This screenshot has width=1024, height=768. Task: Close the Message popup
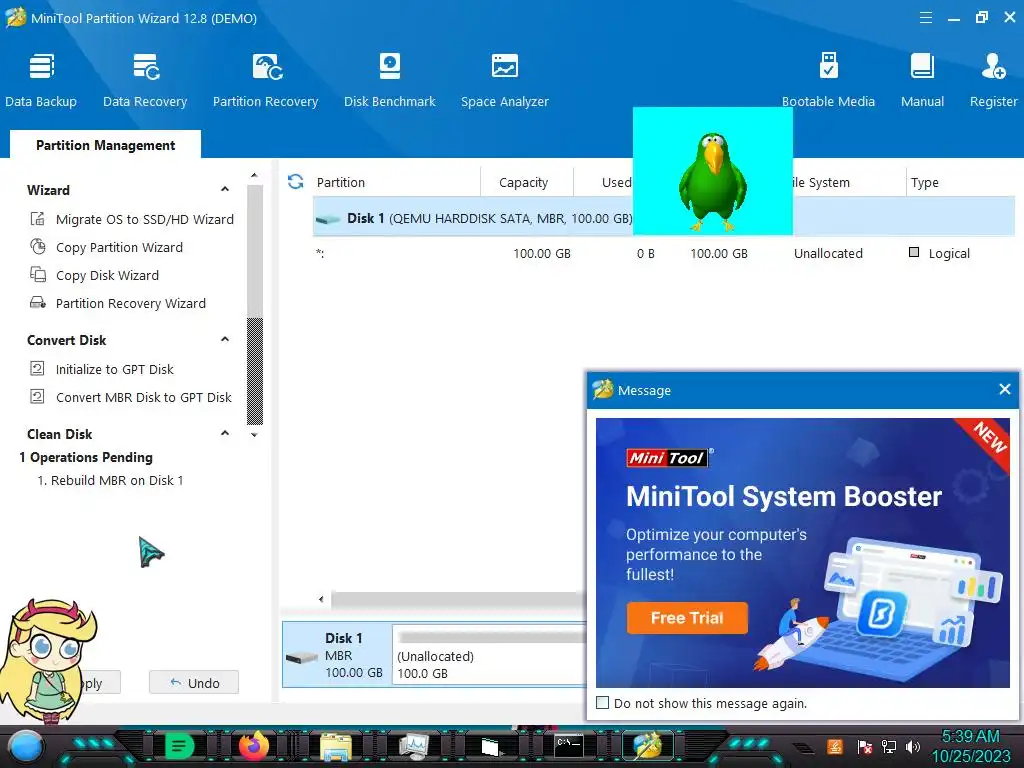[x=1004, y=390]
